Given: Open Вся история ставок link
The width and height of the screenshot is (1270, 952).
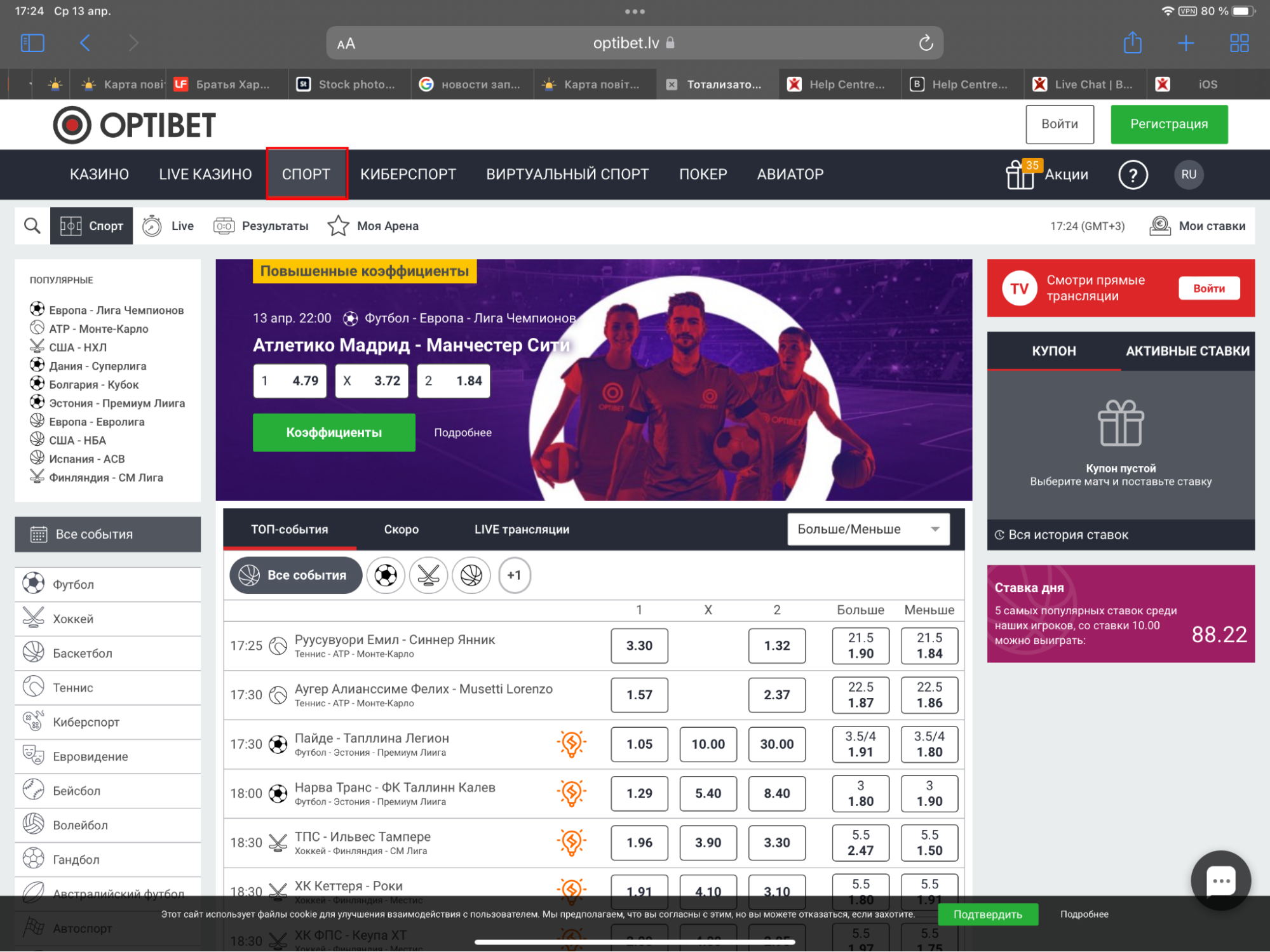Looking at the screenshot, I should coord(1062,535).
